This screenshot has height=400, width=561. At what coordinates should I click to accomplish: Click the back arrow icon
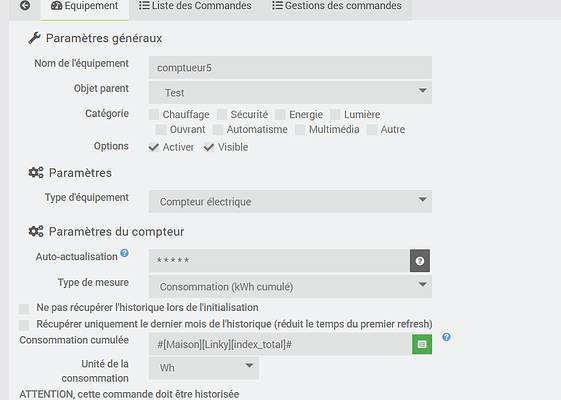tap(25, 5)
